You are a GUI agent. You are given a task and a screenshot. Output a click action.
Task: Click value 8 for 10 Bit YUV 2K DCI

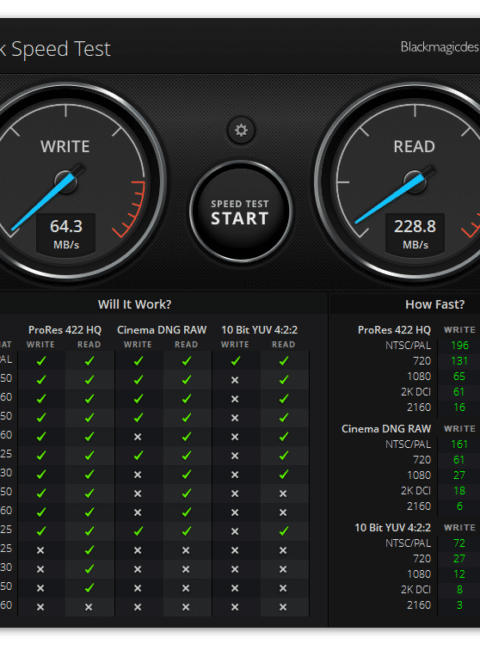[x=460, y=589]
